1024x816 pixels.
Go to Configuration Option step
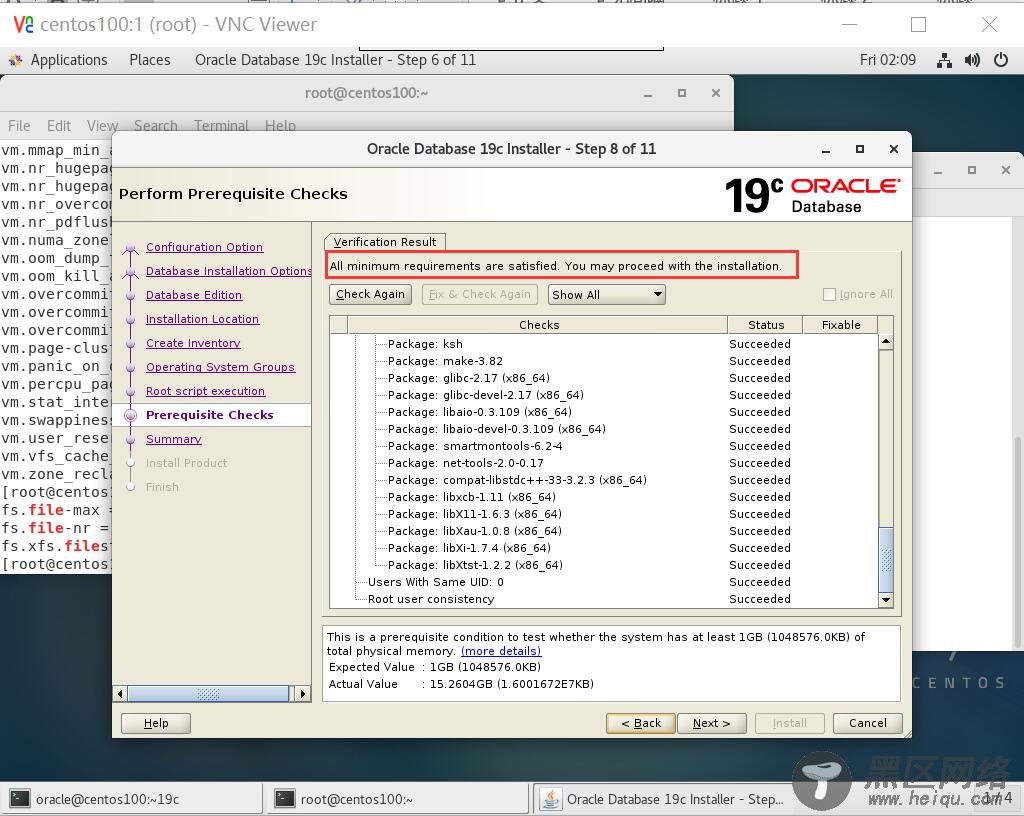(204, 247)
